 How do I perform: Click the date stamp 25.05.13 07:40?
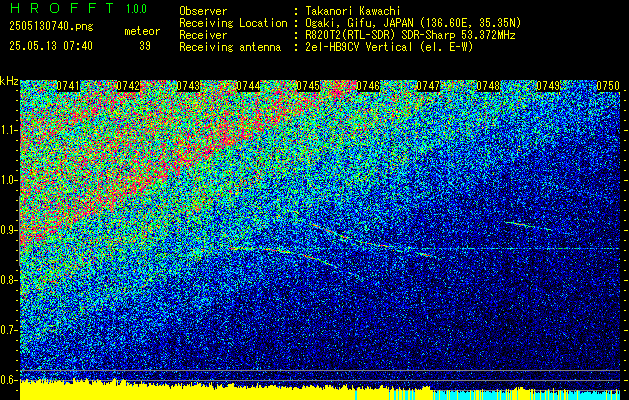pos(51,46)
